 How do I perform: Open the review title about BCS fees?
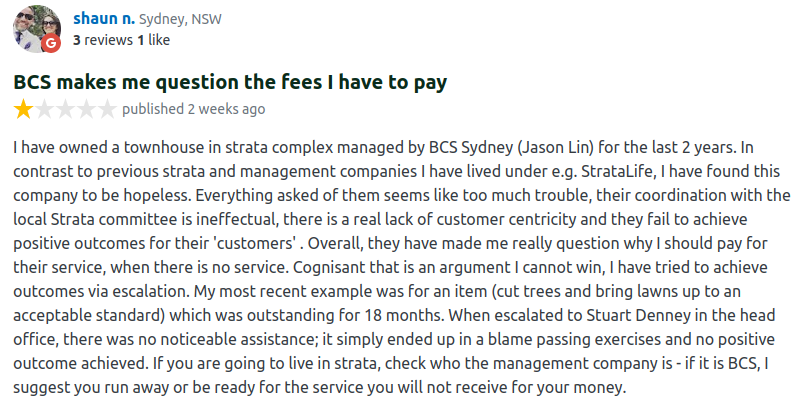point(229,81)
